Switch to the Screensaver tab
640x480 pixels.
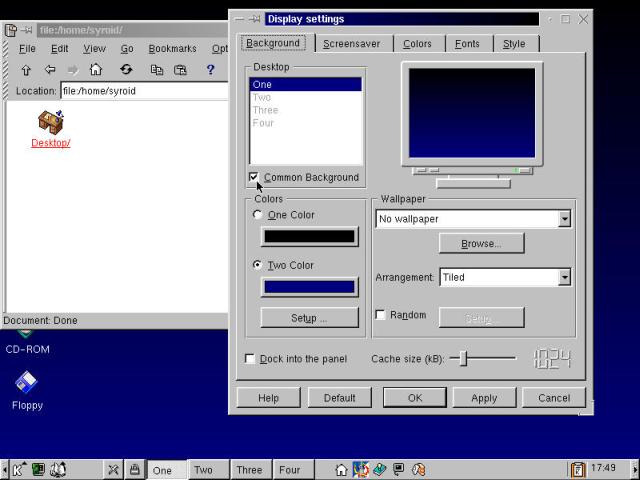[349, 44]
